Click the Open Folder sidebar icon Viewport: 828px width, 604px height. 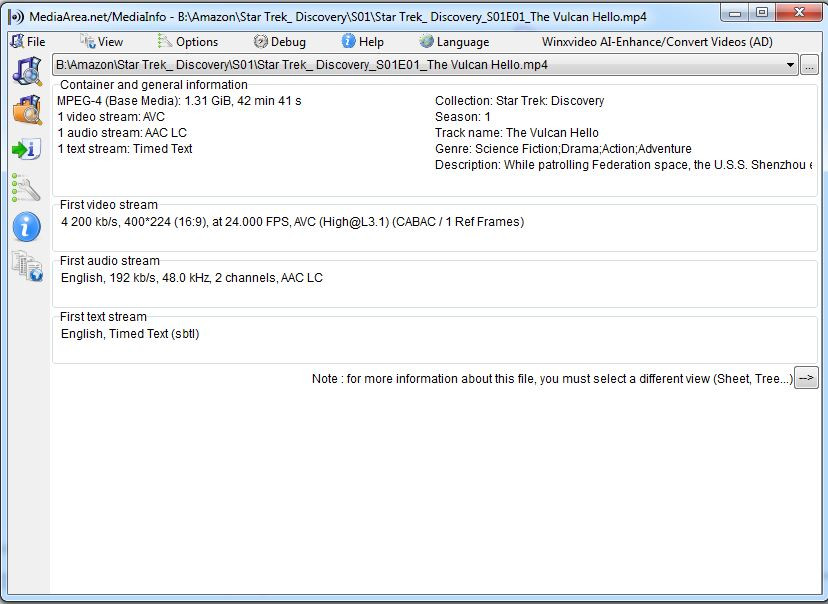(x=27, y=110)
